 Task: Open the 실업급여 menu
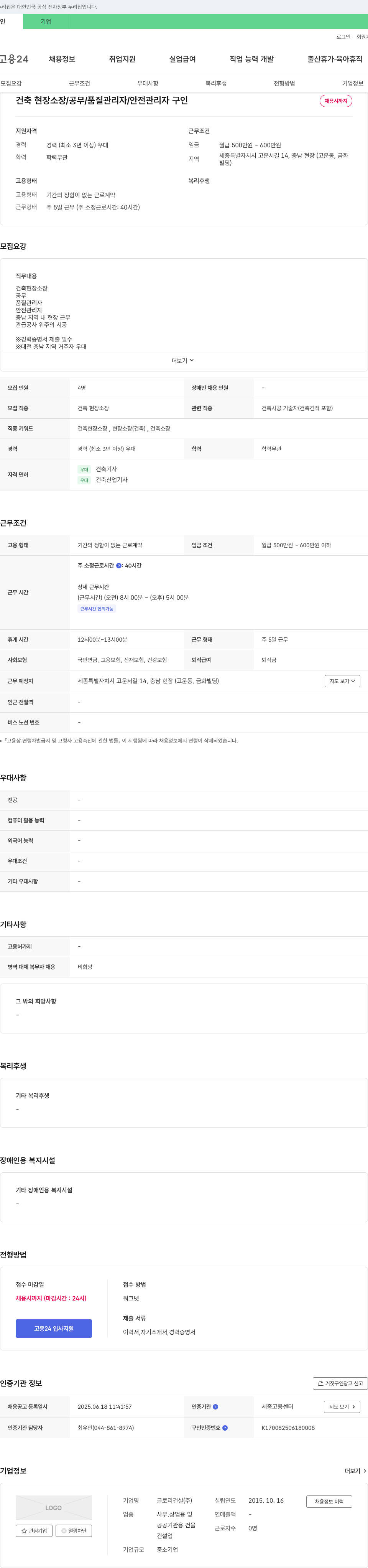182,59
